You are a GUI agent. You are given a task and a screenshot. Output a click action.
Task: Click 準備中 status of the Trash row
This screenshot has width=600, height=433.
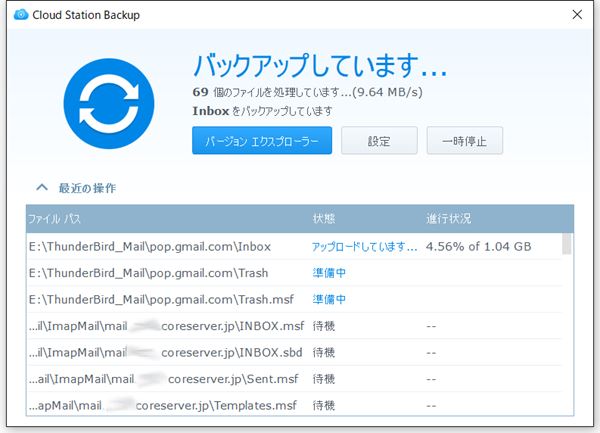click(329, 273)
